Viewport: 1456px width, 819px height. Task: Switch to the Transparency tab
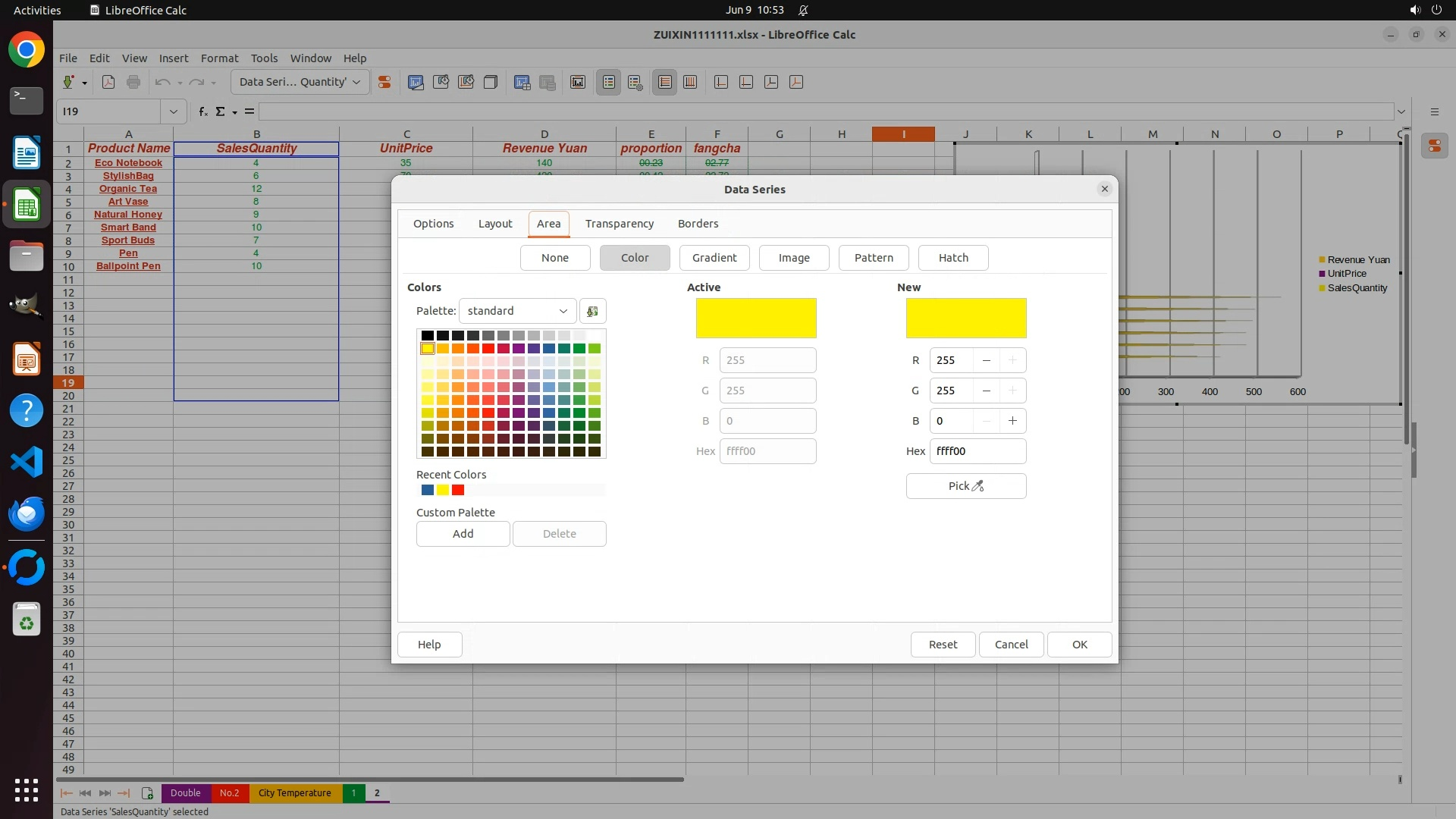[619, 224]
